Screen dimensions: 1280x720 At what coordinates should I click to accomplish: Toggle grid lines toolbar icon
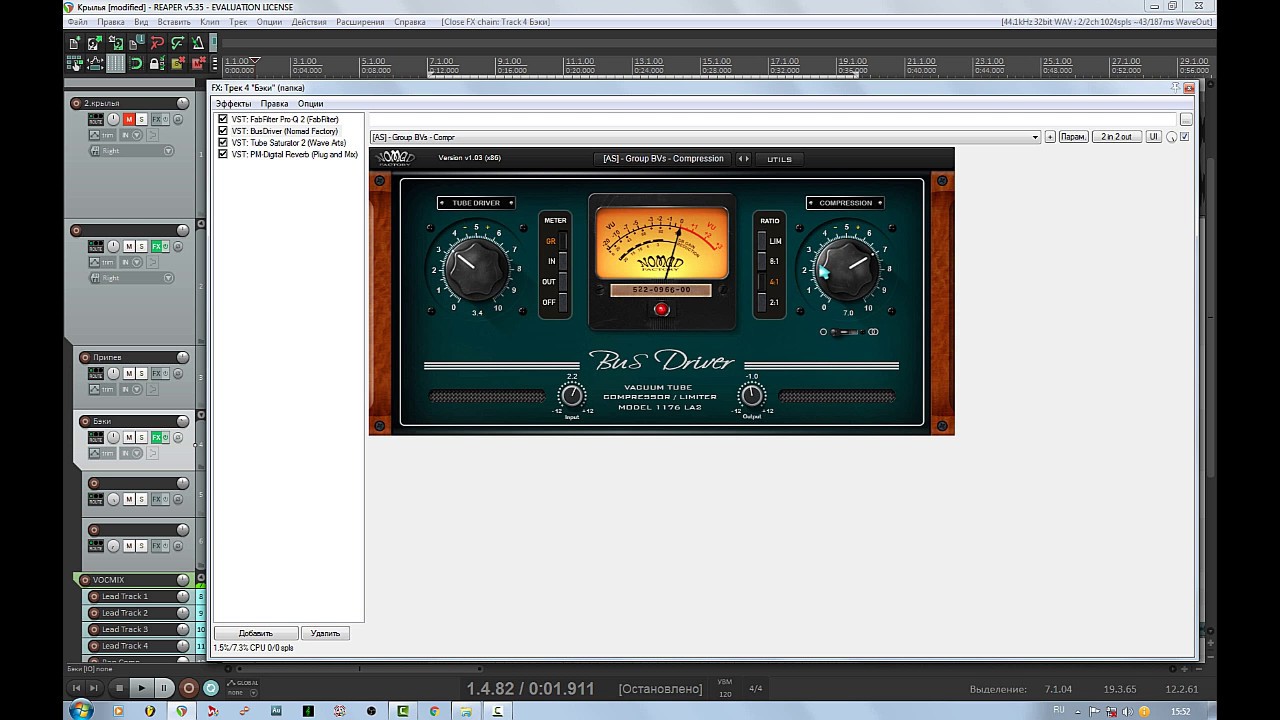pyautogui.click(x=116, y=63)
